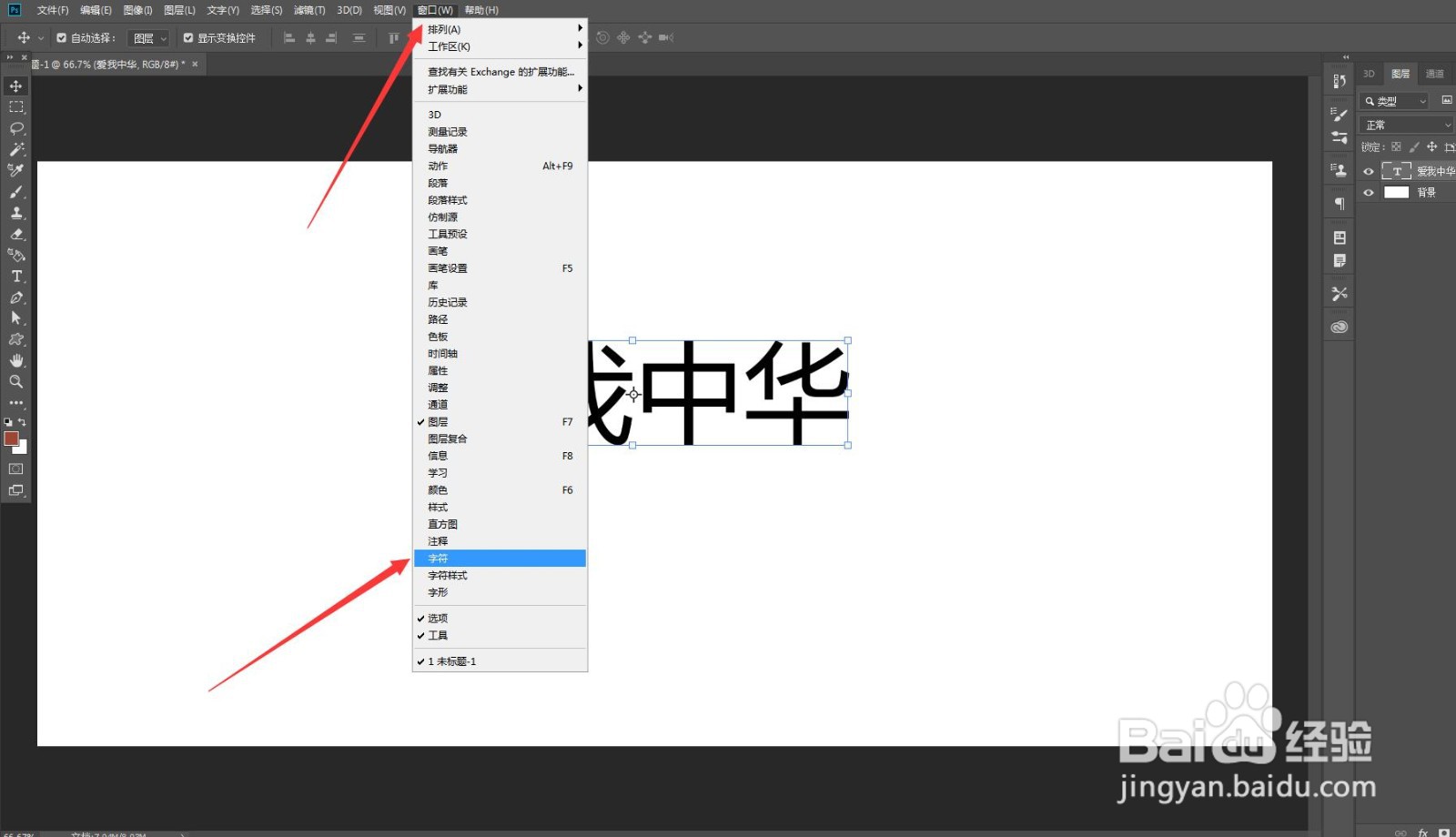Choose 字符样式 from the Window menu
The height and width of the screenshot is (837, 1456).
500,576
